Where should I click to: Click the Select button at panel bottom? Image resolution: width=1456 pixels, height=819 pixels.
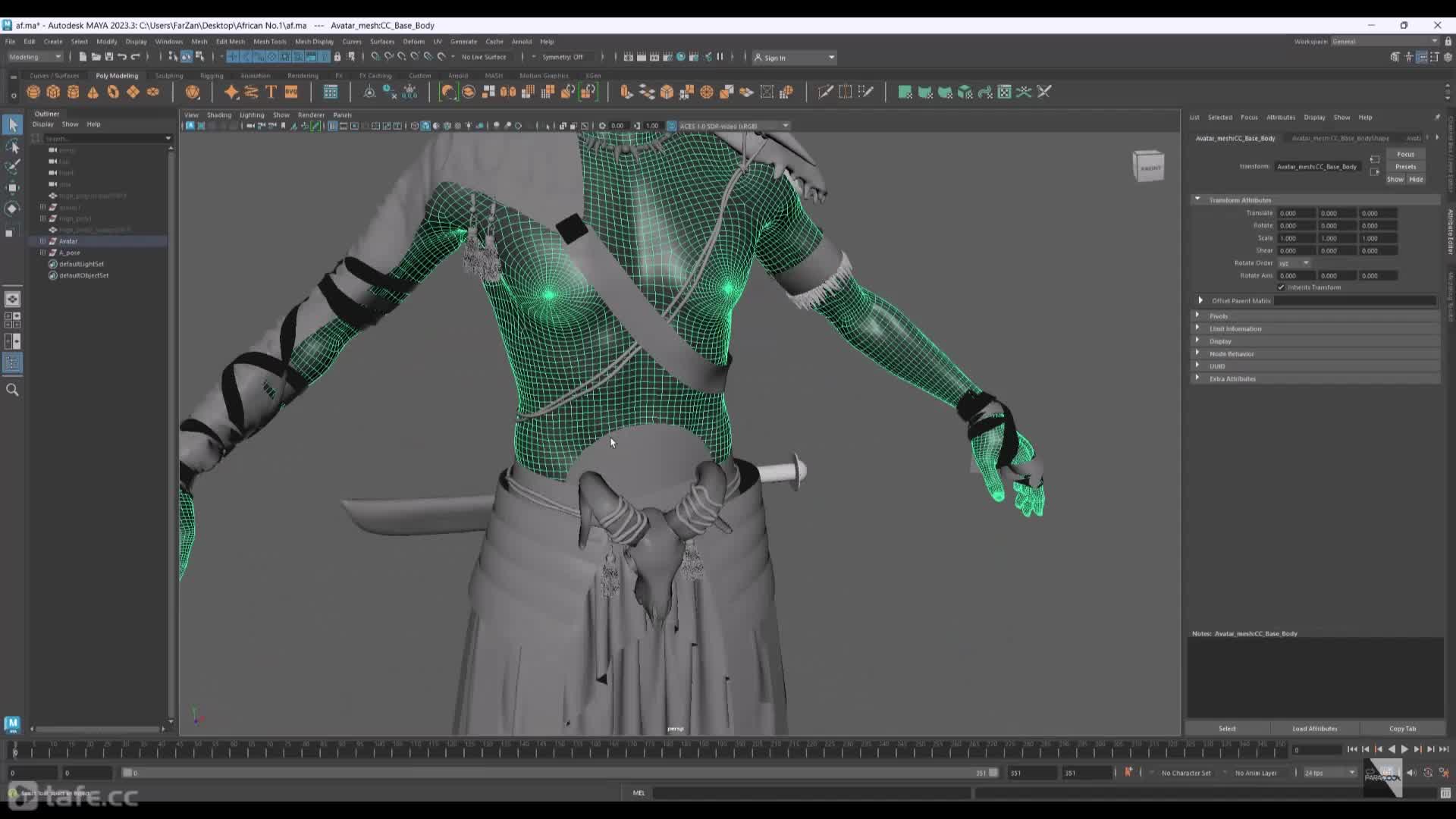(1227, 729)
